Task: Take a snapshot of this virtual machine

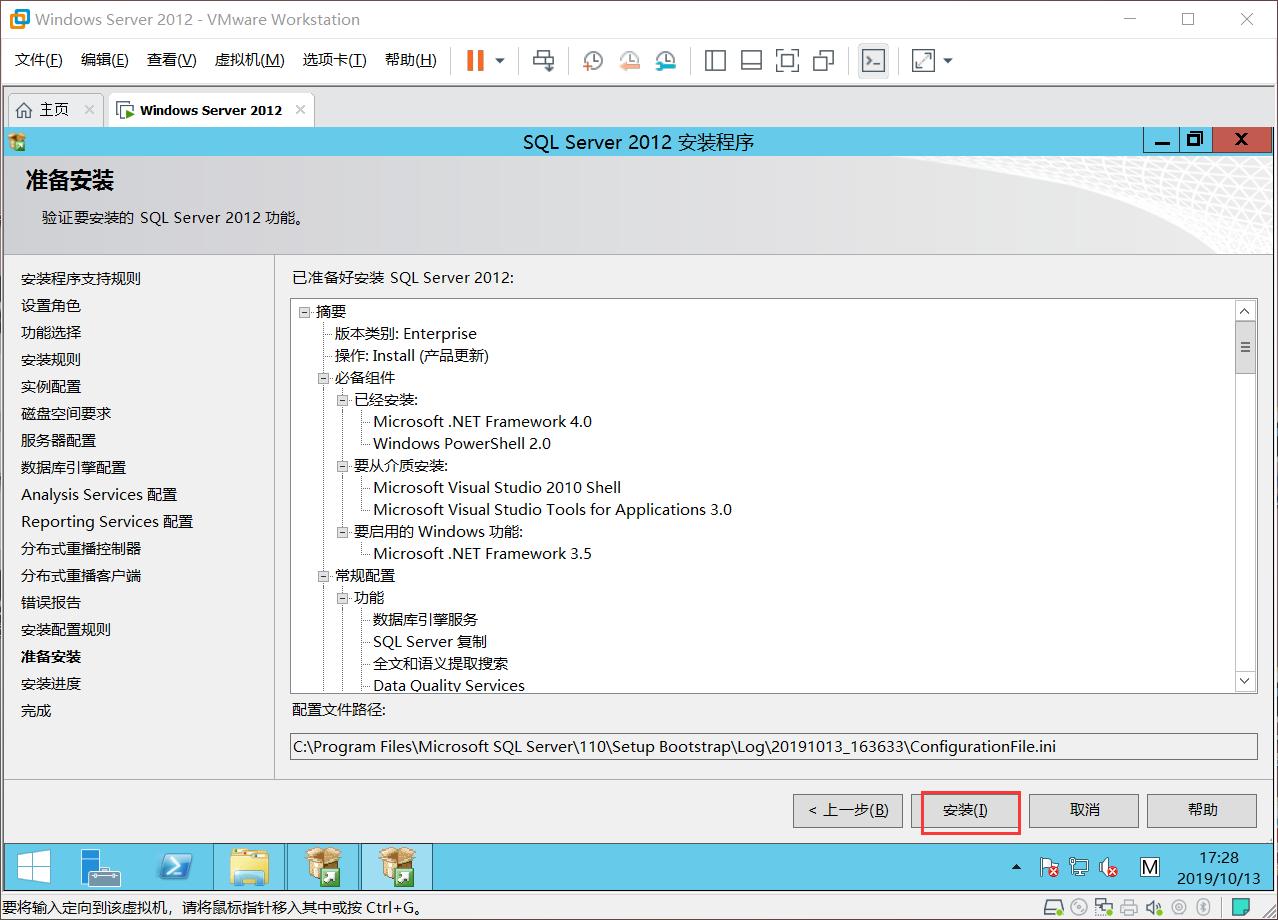Action: click(x=592, y=60)
